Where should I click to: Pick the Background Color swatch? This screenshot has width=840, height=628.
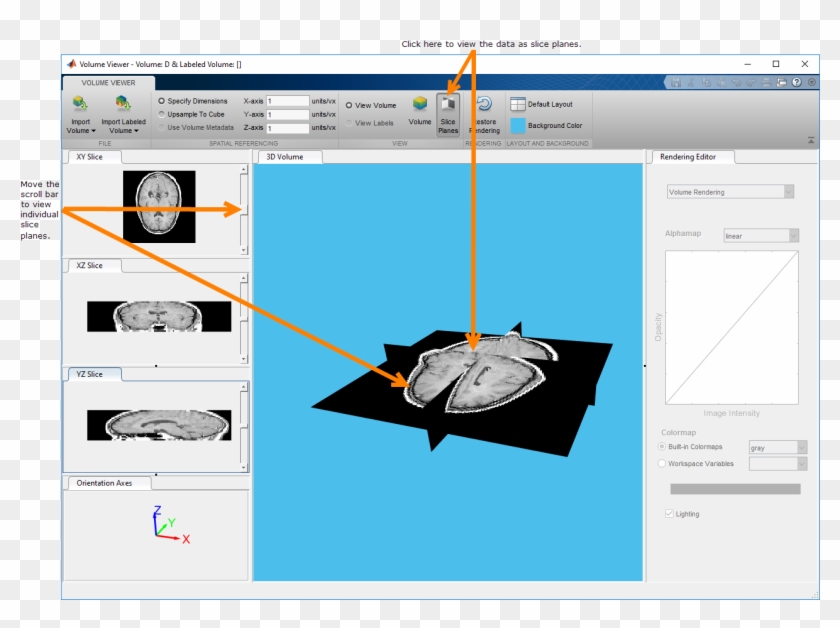click(x=518, y=126)
